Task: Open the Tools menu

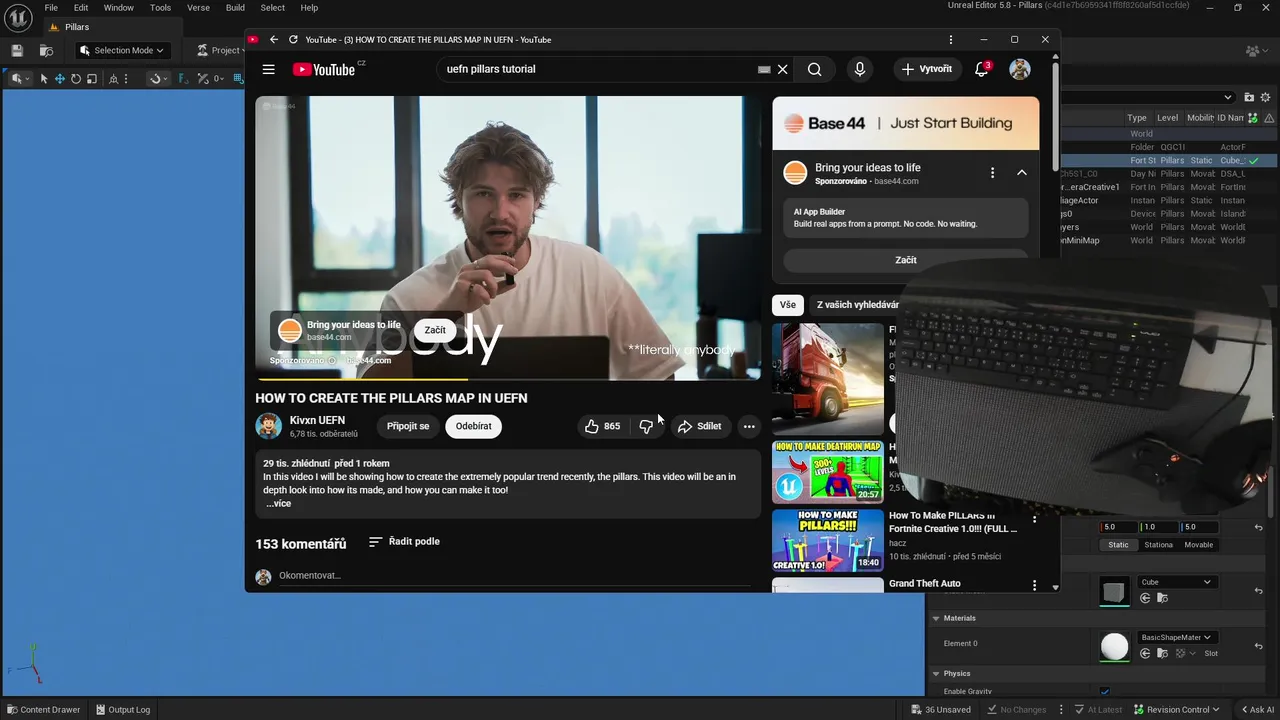Action: coord(160,7)
